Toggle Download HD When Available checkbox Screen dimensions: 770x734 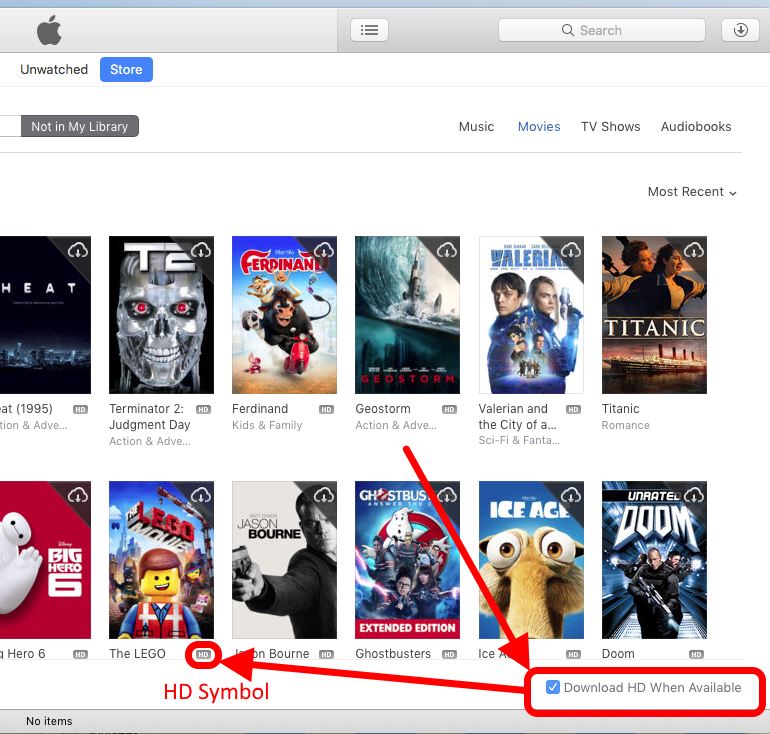[552, 687]
